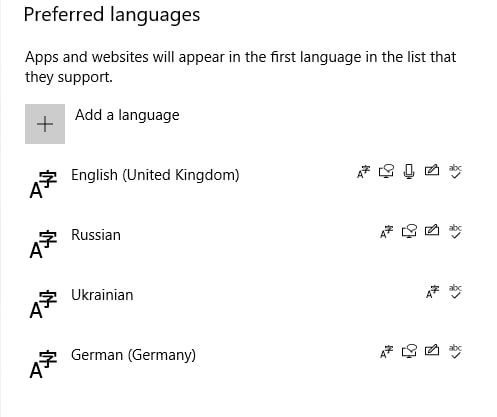Viewport: 497px width, 417px height.
Task: Click the spell-check abc icon for Ukrainian
Action: (x=455, y=291)
